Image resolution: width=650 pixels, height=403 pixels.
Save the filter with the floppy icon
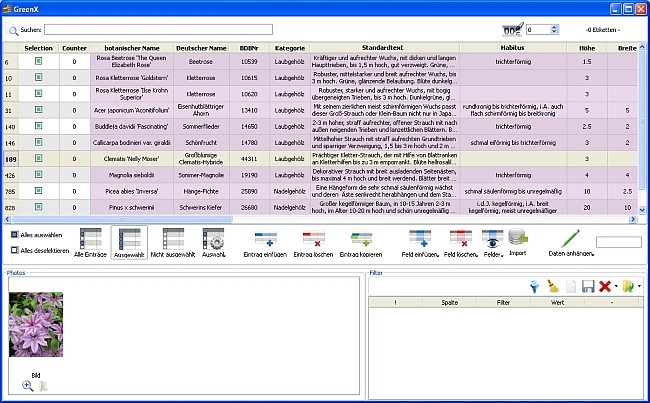[x=588, y=286]
